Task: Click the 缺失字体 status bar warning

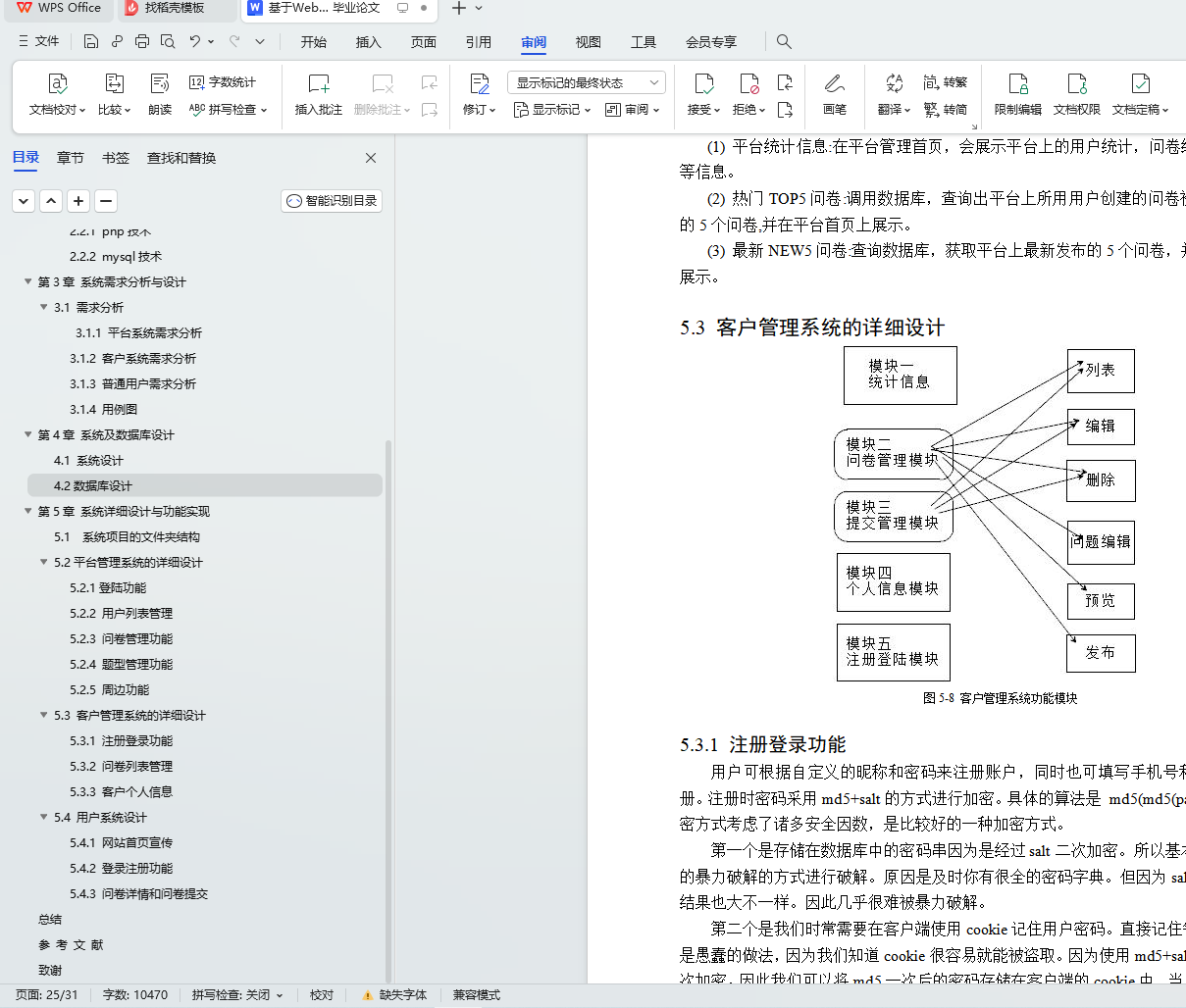Action: pyautogui.click(x=394, y=995)
